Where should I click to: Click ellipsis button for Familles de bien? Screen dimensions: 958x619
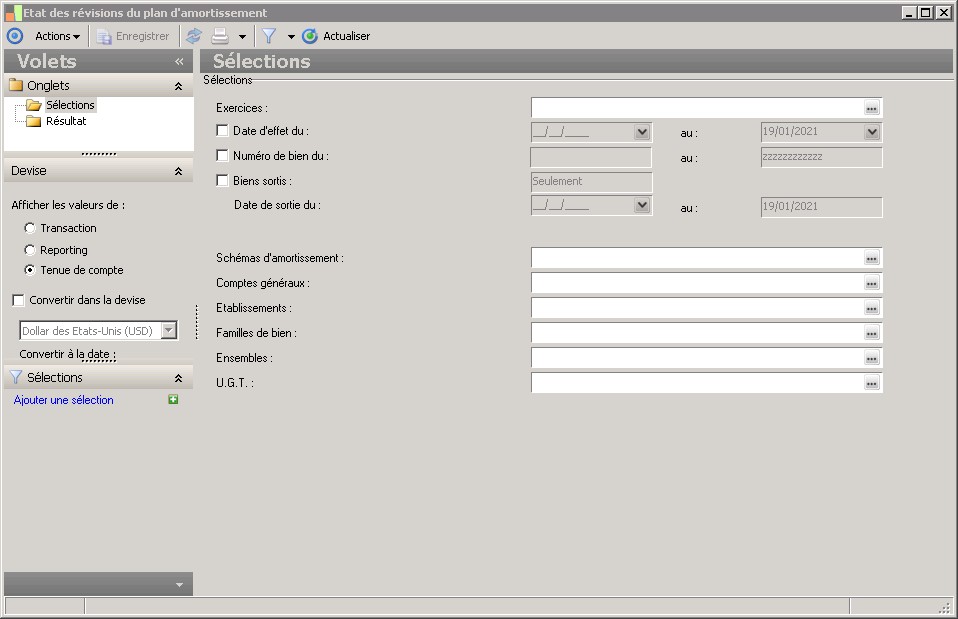pyautogui.click(x=871, y=333)
